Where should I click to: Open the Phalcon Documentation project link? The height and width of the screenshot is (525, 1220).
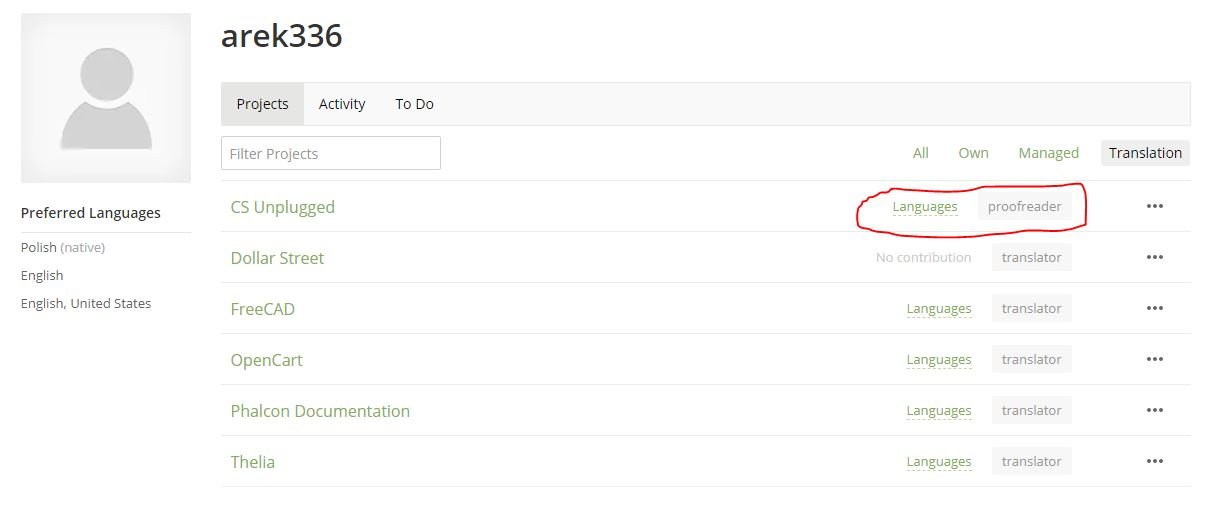click(x=320, y=411)
